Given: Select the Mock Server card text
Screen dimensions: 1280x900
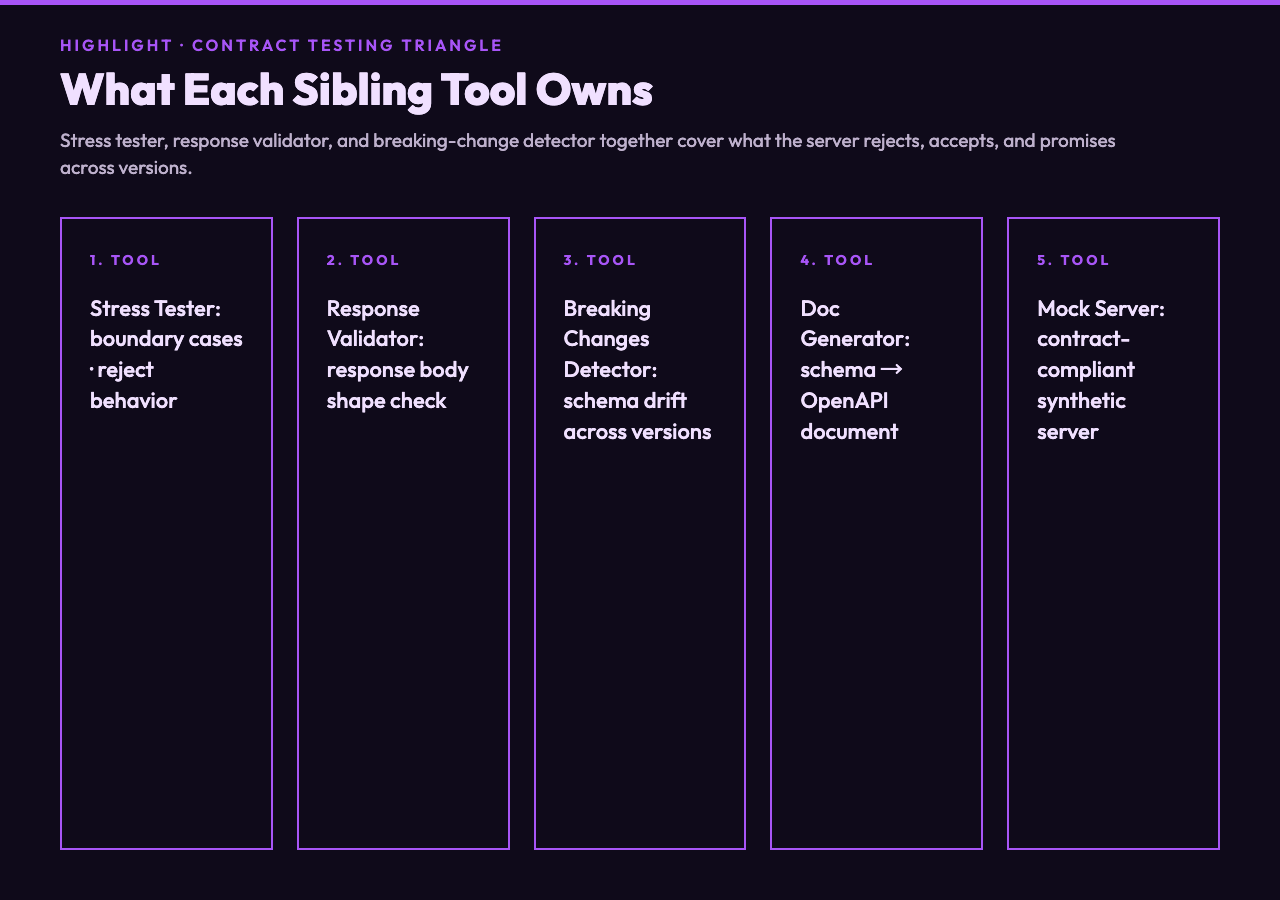Looking at the screenshot, I should pos(1101,370).
